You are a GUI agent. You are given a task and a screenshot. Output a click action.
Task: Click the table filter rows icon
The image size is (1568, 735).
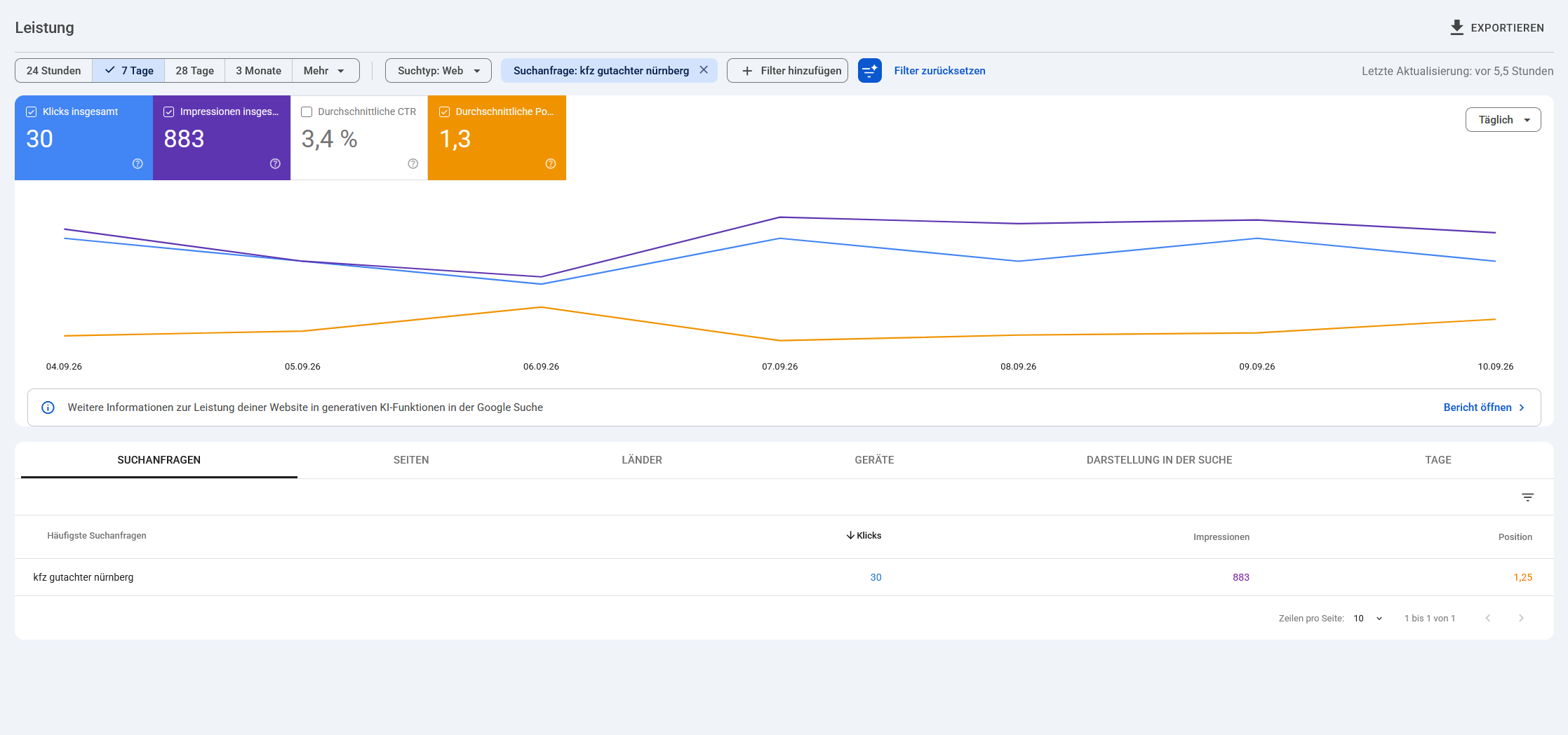coord(1527,497)
